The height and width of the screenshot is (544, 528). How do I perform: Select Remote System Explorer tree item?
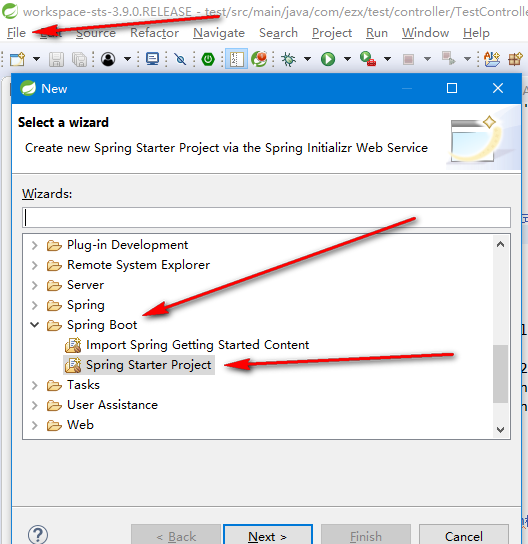tap(138, 265)
